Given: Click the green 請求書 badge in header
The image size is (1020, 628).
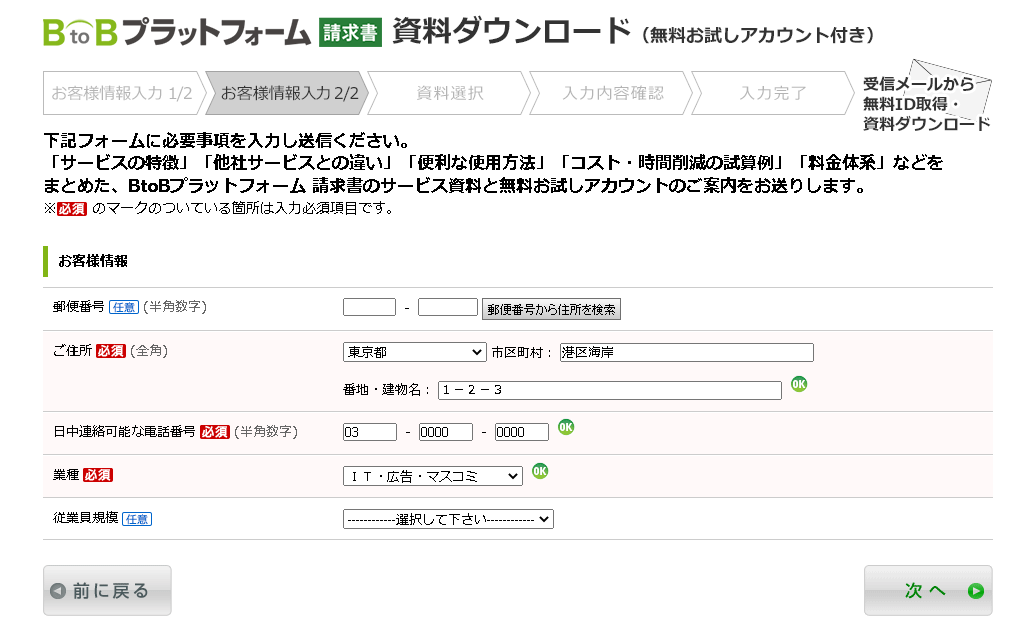Looking at the screenshot, I should tap(350, 33).
